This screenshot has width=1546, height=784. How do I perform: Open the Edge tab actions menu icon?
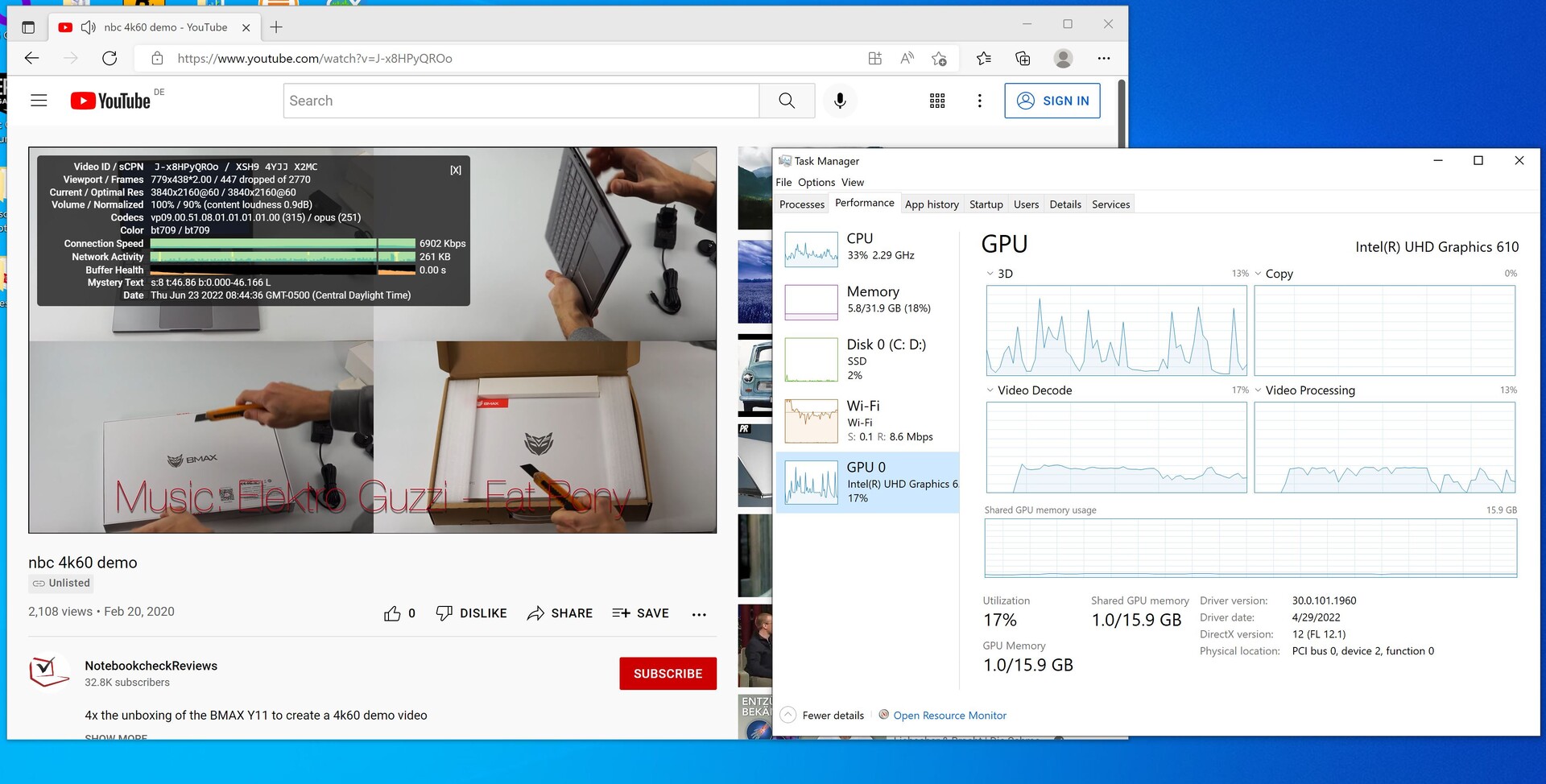pyautogui.click(x=28, y=27)
